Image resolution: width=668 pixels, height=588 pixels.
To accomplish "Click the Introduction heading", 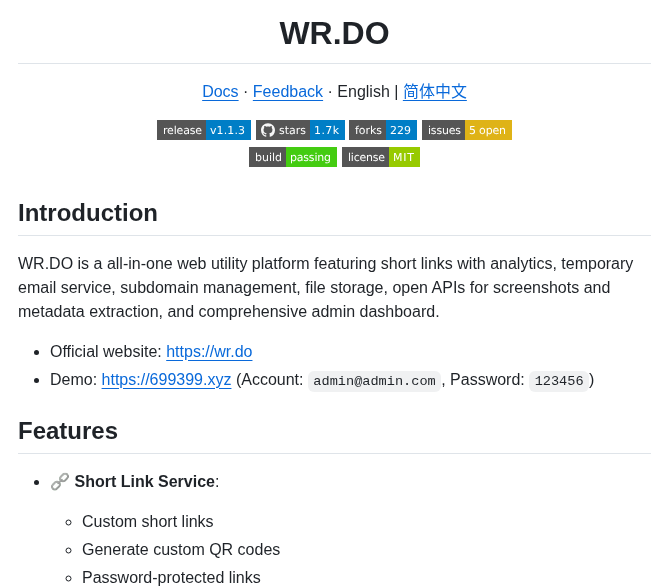I will (88, 213).
